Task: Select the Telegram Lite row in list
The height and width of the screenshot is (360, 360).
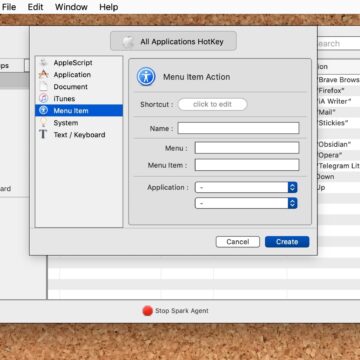Action: pos(338,166)
